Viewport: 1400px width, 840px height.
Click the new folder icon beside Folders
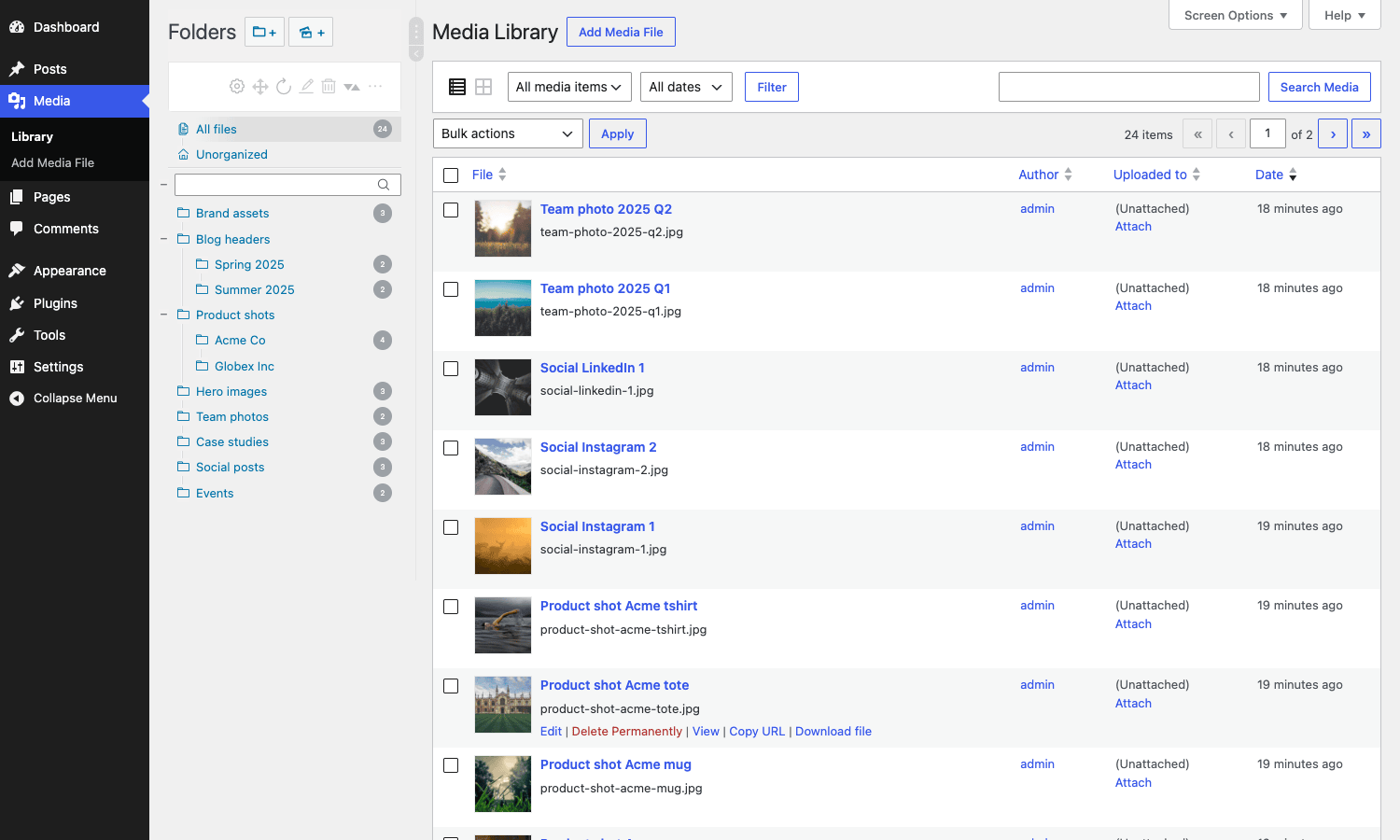point(264,32)
